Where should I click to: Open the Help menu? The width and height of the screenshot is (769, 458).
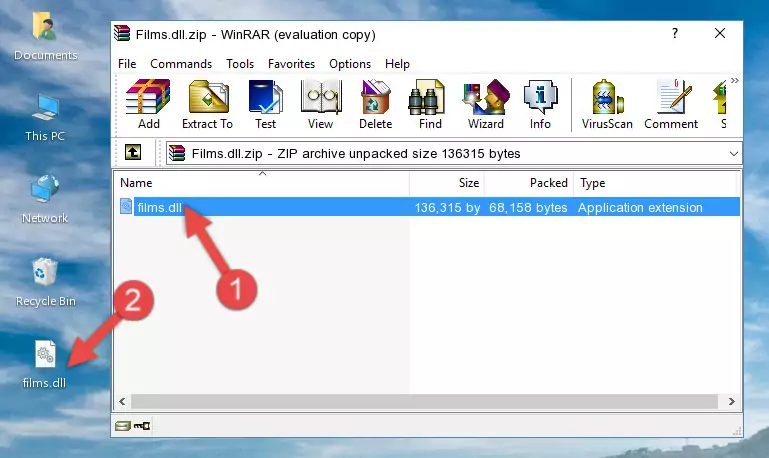click(397, 64)
